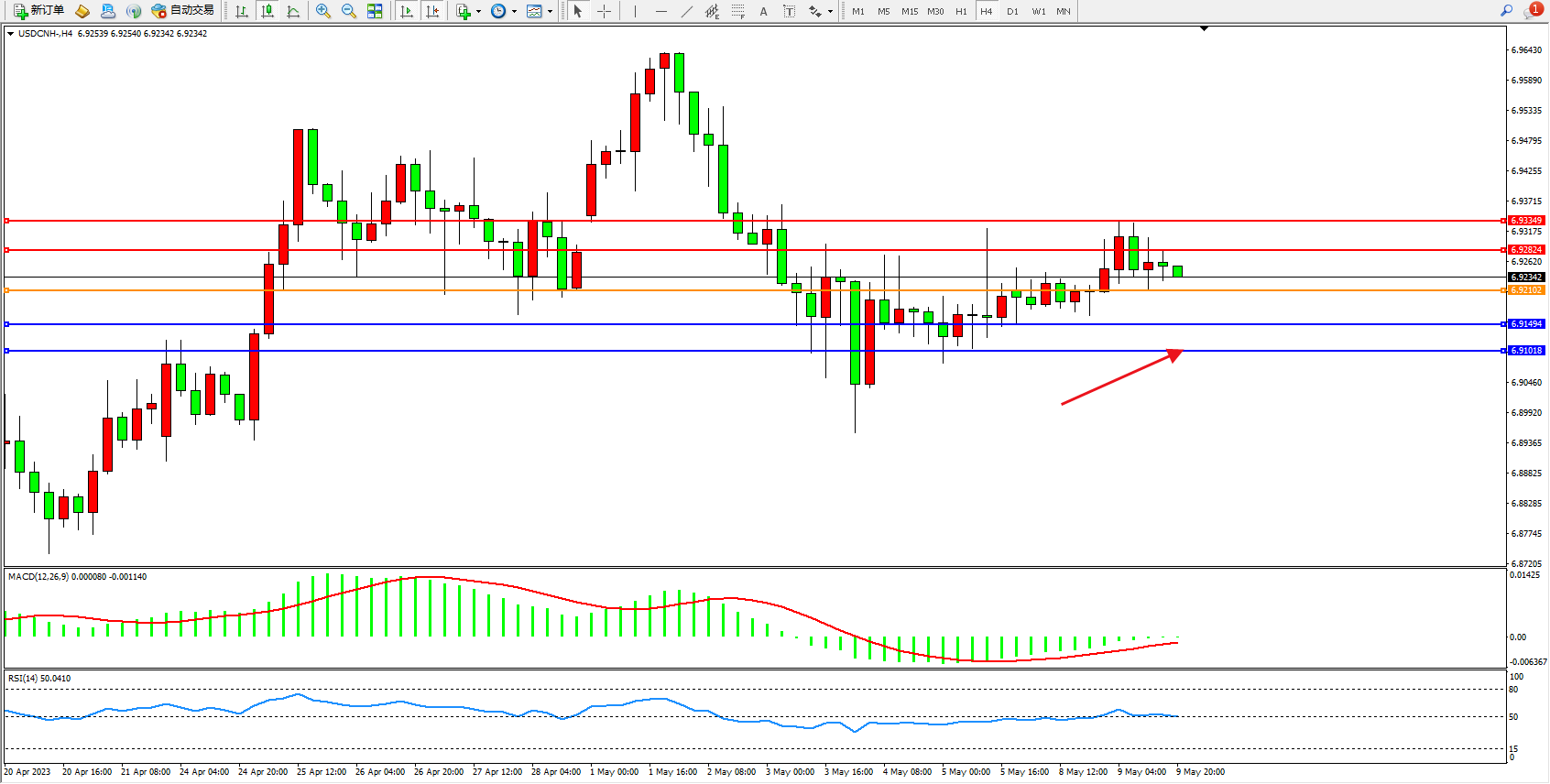The width and height of the screenshot is (1550, 784).
Task: Toggle chart auto scroll
Action: tap(408, 11)
